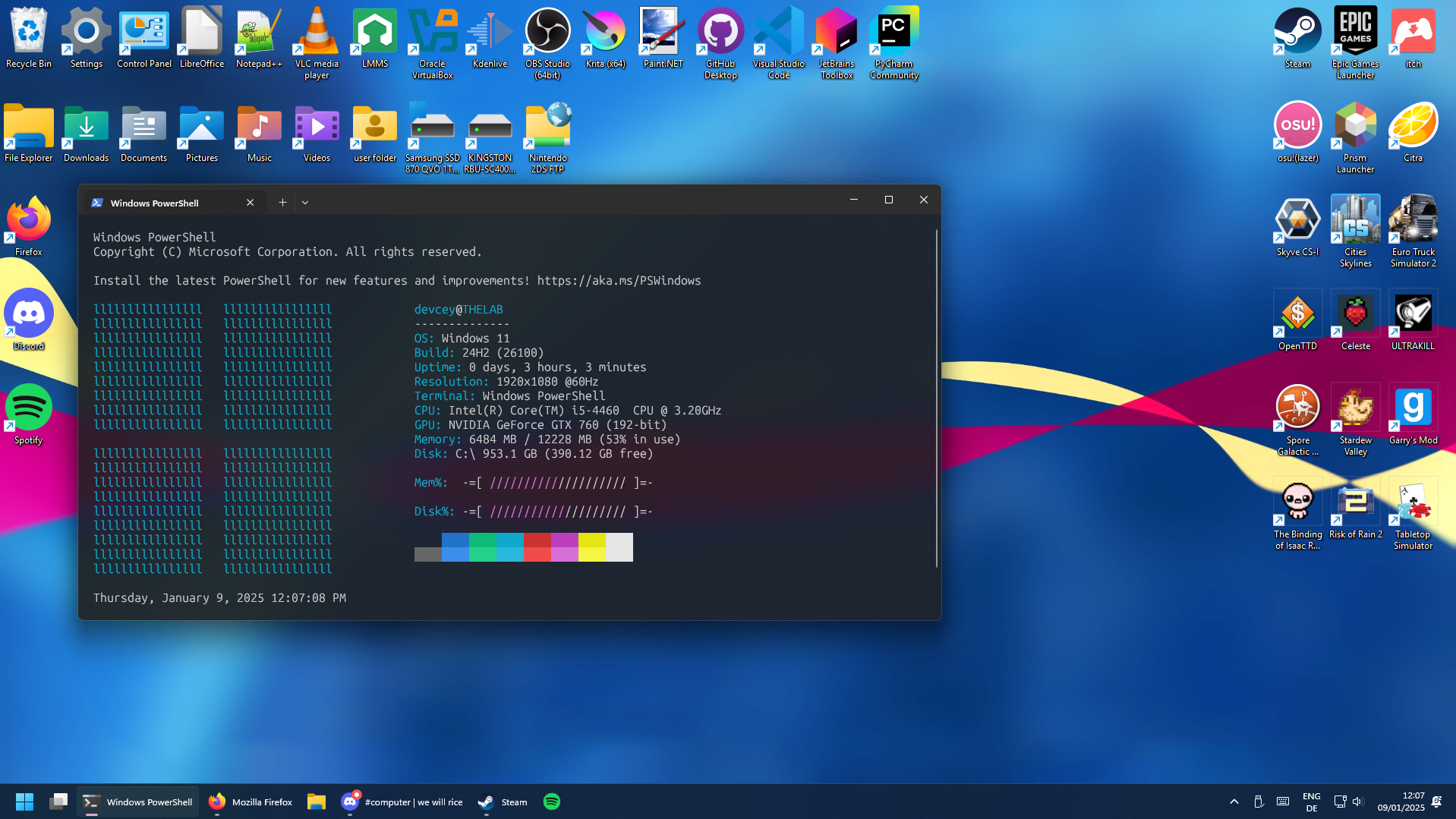Image resolution: width=1456 pixels, height=819 pixels.
Task: Select the Samsung SSD 870 QVO drive
Action: pos(432,137)
